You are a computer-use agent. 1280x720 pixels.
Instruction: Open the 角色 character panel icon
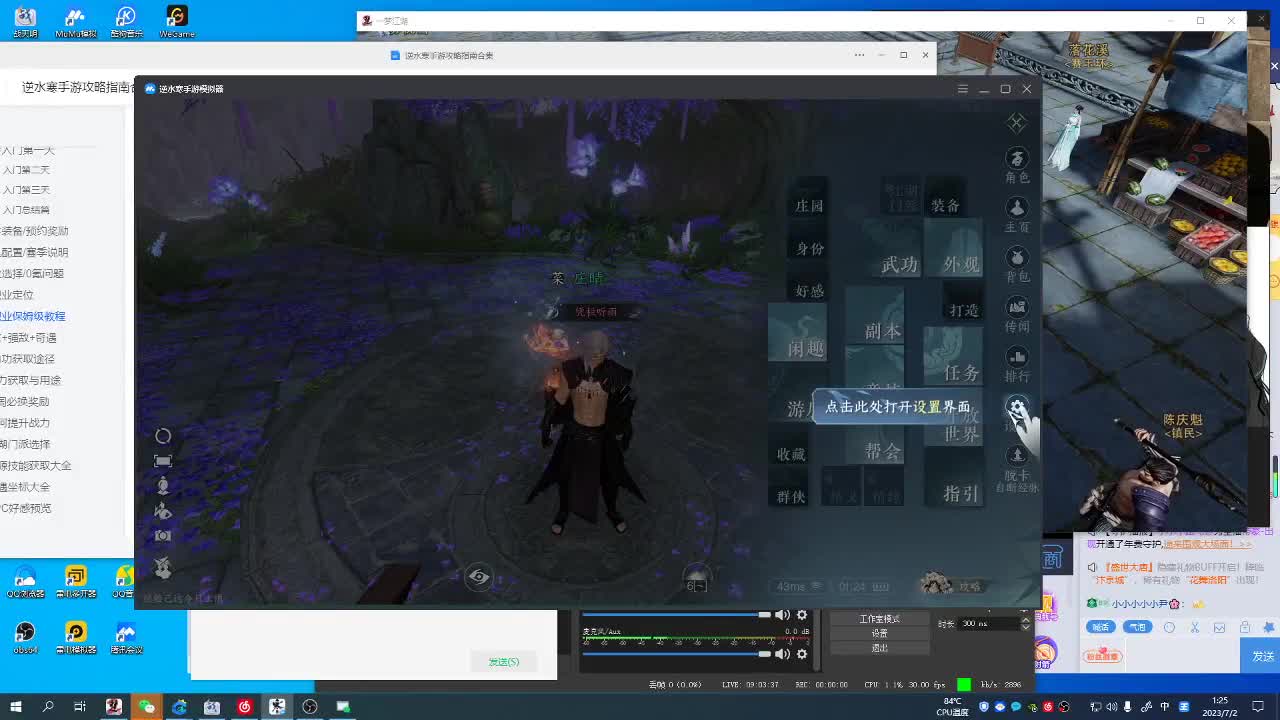1017,165
